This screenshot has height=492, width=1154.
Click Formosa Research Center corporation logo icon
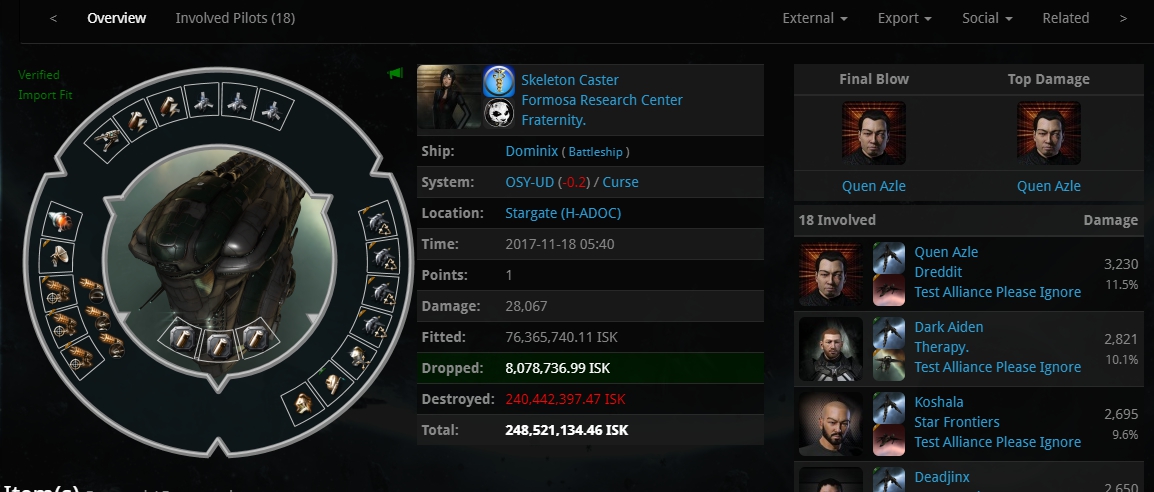point(498,81)
